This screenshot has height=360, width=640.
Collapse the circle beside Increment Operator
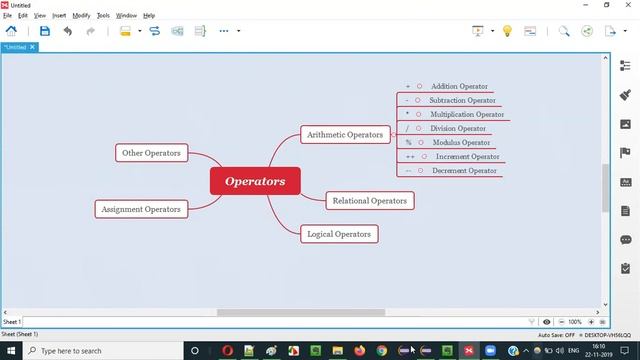(x=424, y=156)
